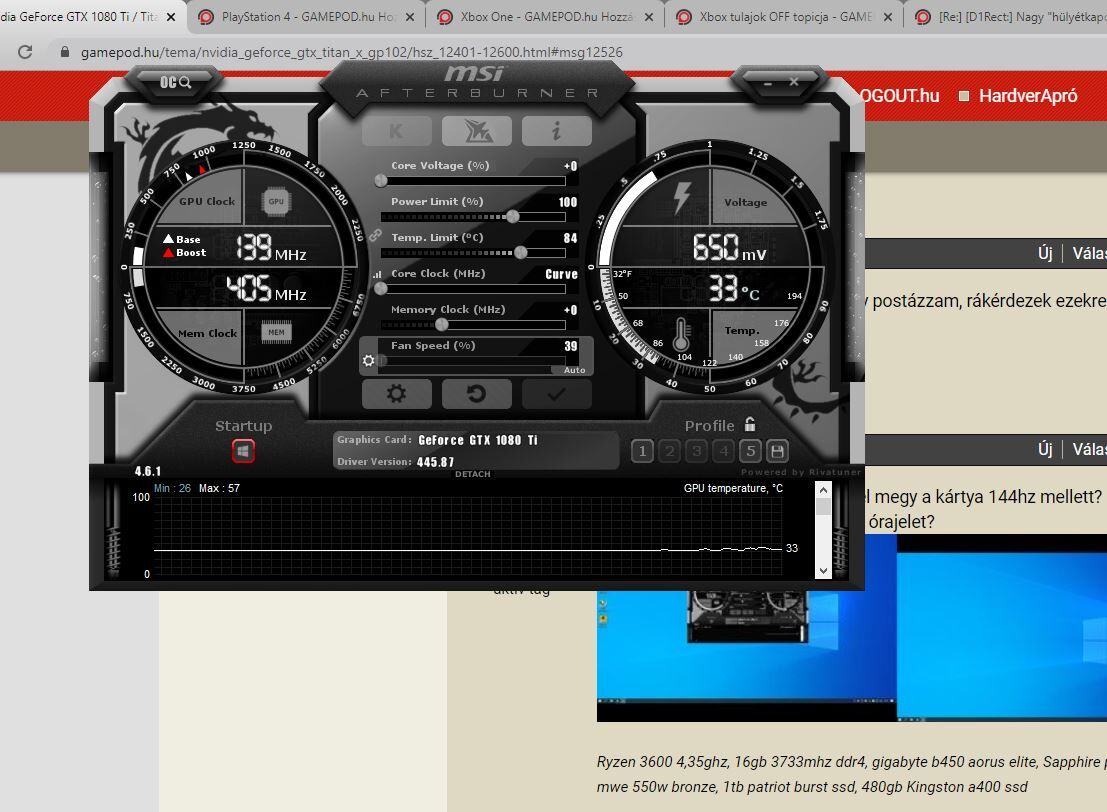Open Afterburner settings gear button
The image size is (1107, 812).
(x=396, y=393)
